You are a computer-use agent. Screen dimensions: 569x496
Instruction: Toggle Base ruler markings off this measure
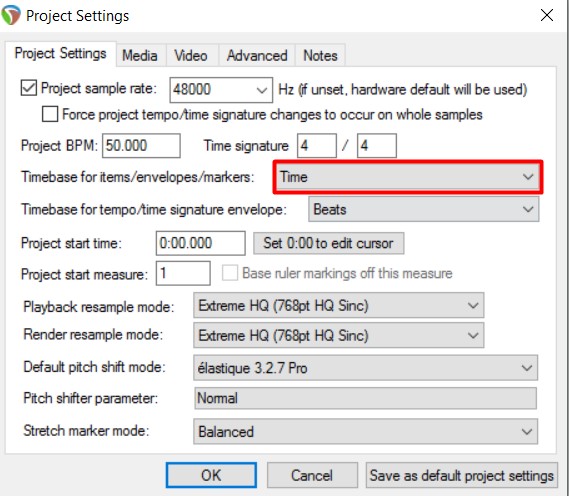[230, 273]
